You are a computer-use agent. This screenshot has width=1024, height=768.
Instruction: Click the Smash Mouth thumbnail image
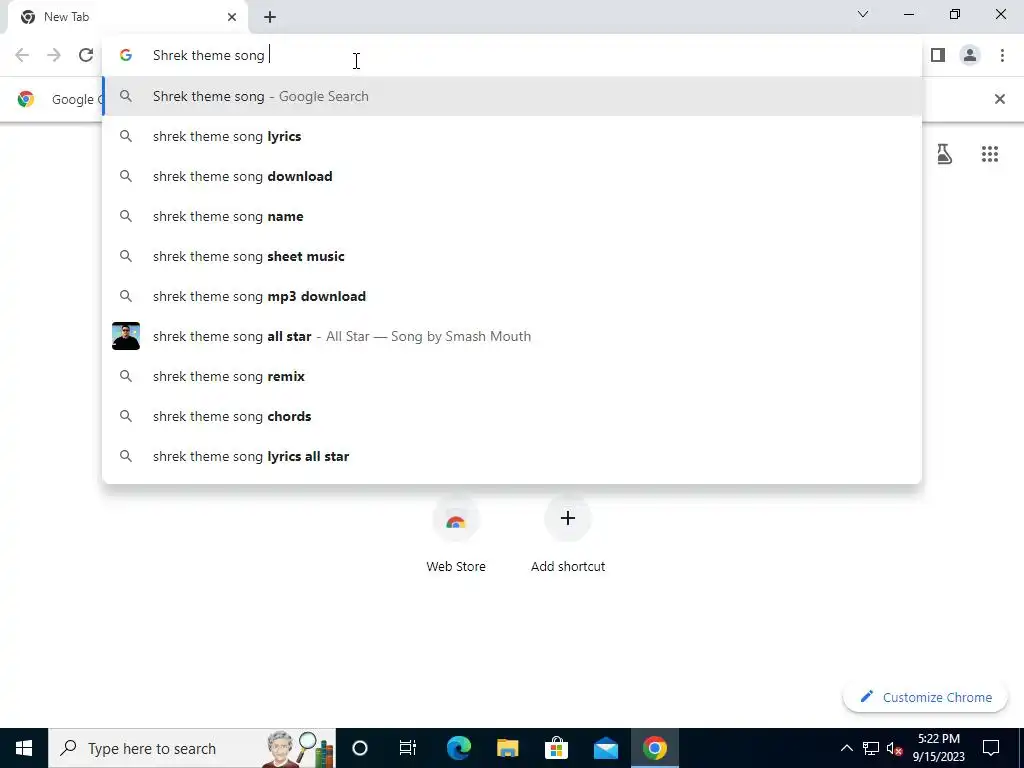pyautogui.click(x=126, y=336)
